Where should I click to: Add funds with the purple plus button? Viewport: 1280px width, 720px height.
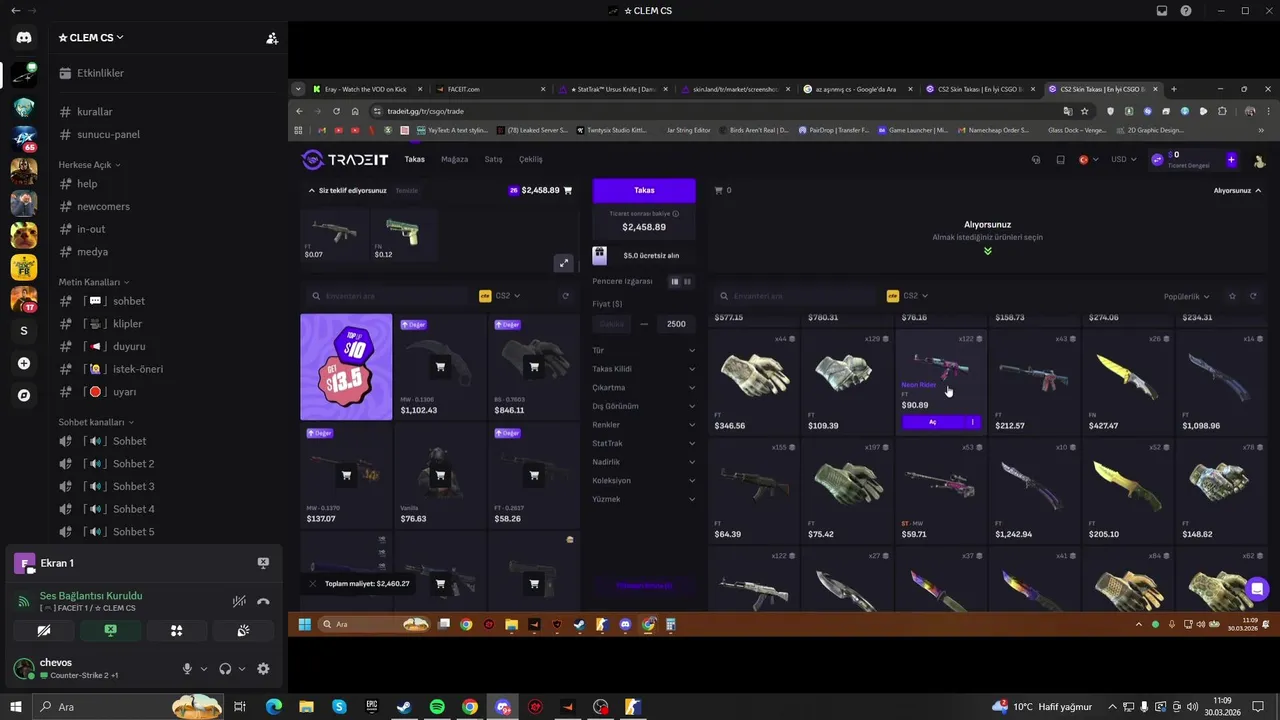pyautogui.click(x=1231, y=160)
